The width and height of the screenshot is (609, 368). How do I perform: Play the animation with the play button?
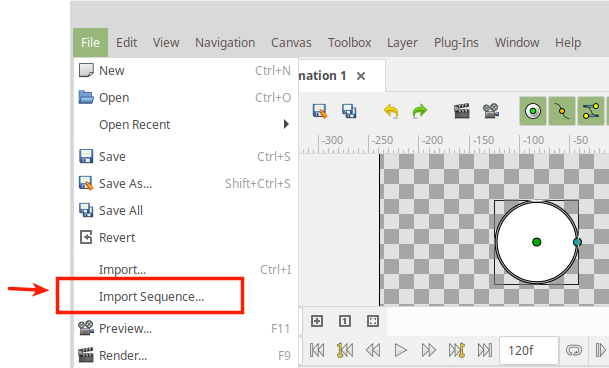point(400,350)
